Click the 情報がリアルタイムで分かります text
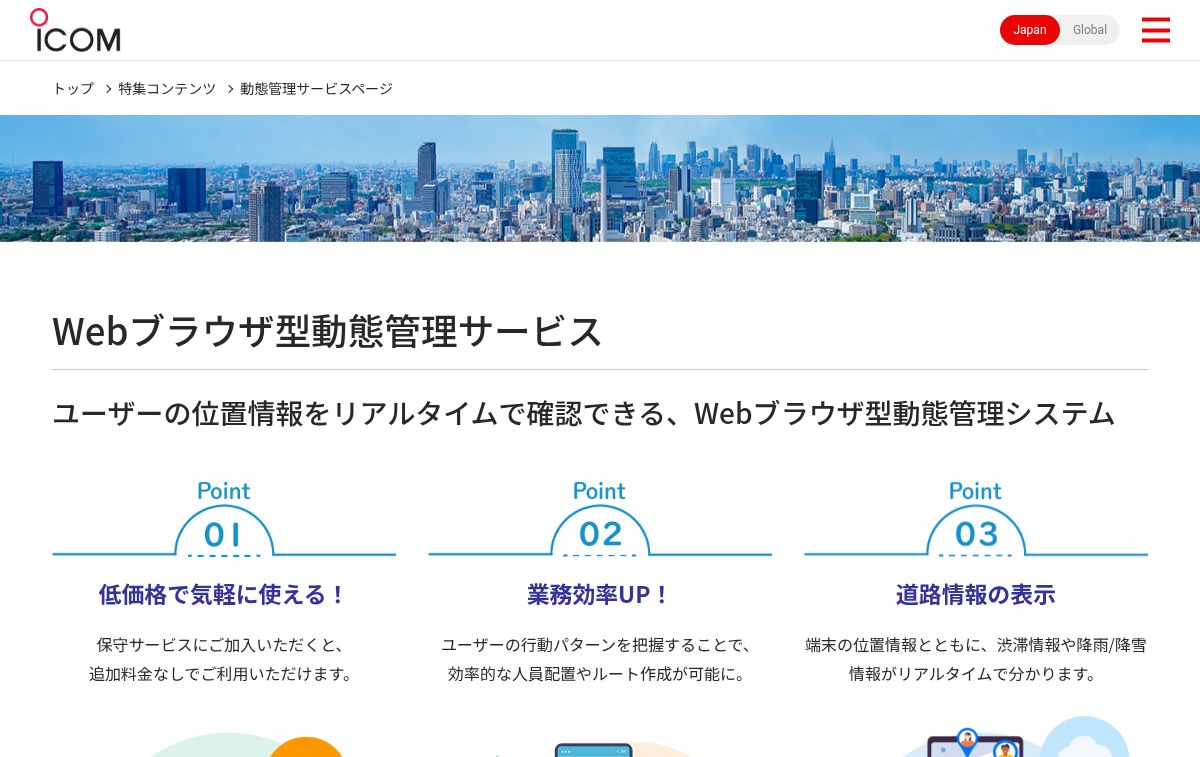The width and height of the screenshot is (1200, 757). click(x=975, y=674)
